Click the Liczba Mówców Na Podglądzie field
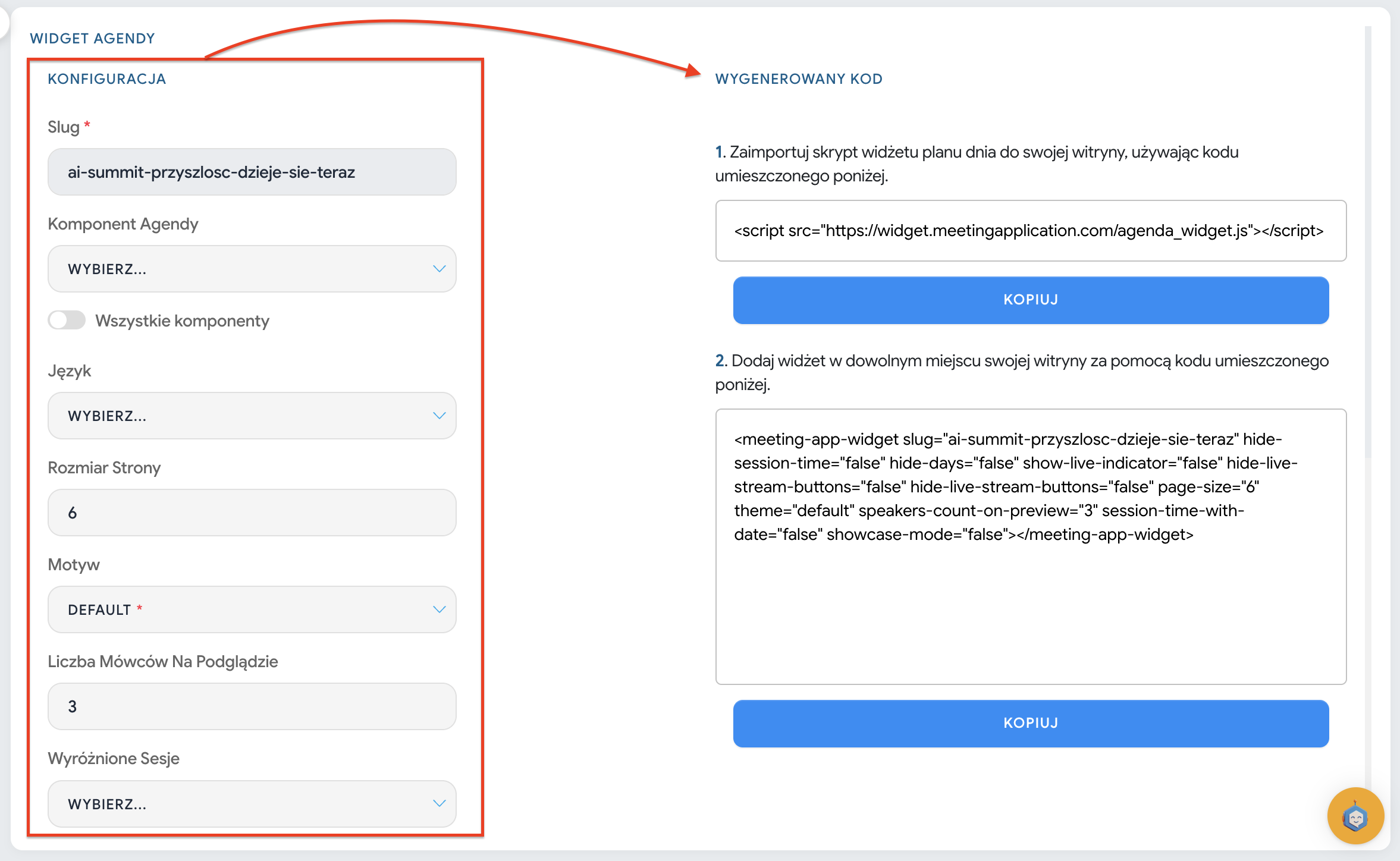 (x=251, y=706)
